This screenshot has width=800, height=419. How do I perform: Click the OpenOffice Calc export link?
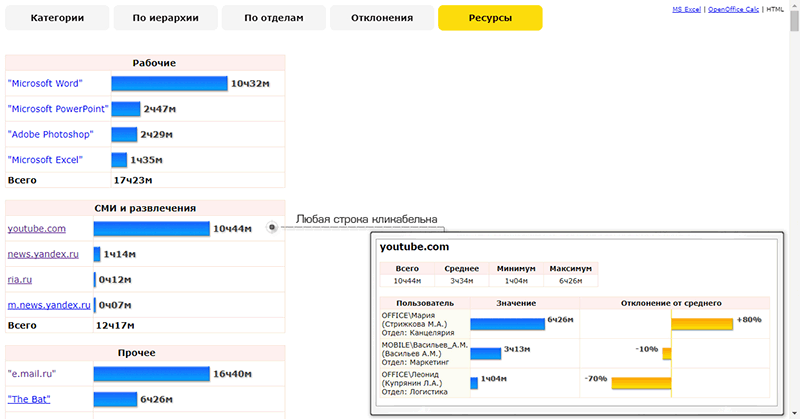(x=734, y=9)
